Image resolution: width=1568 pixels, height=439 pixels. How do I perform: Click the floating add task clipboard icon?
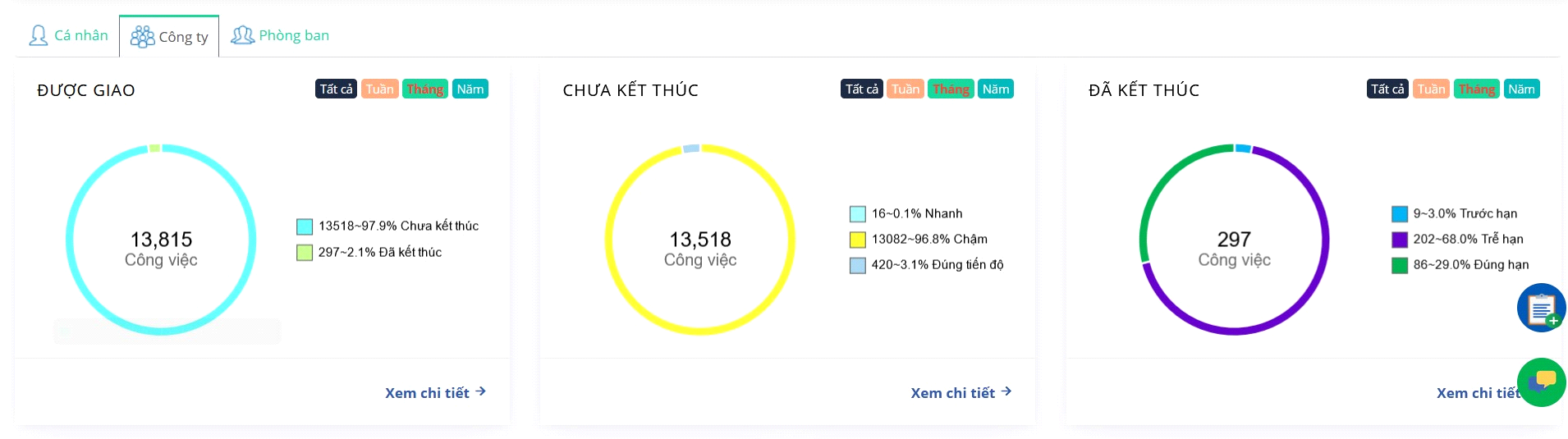click(1541, 308)
